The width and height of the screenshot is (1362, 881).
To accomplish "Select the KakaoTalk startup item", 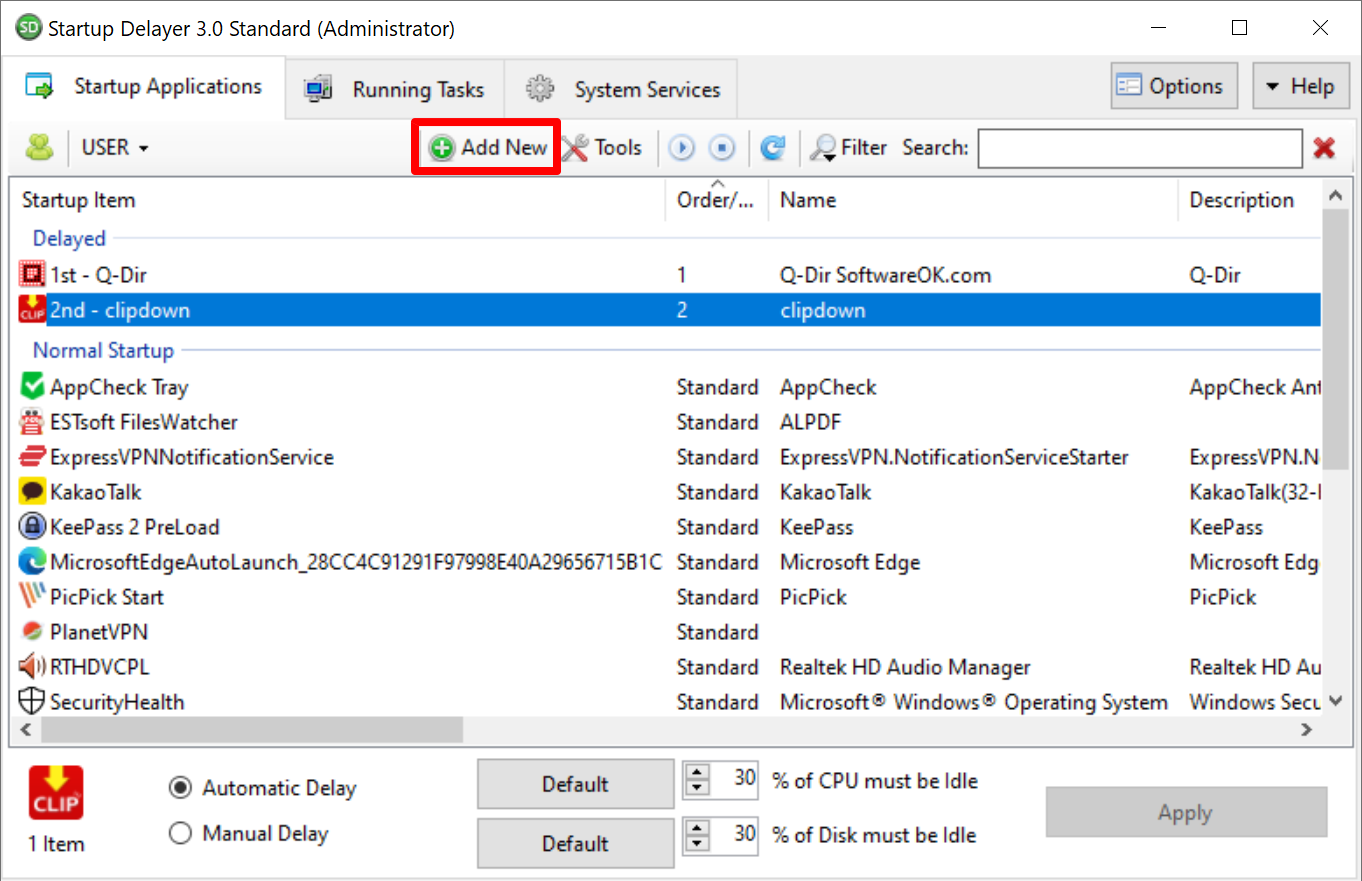I will (x=96, y=492).
